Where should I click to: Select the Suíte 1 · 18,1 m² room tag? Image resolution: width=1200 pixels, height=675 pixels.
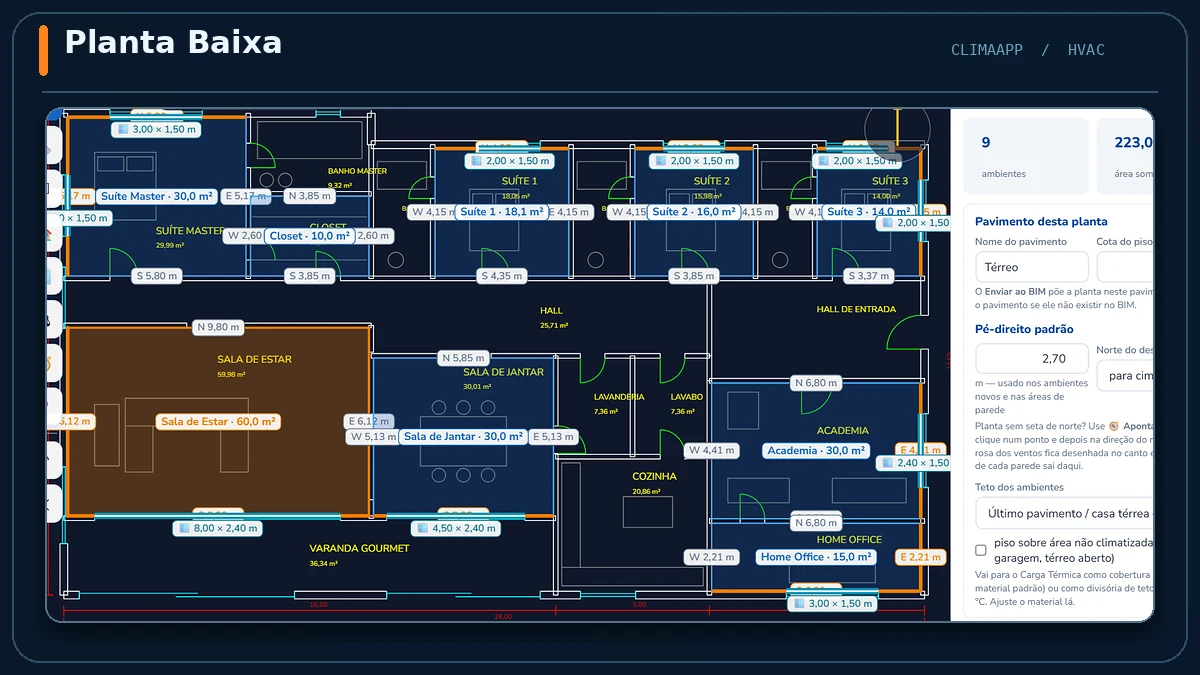[x=501, y=212]
